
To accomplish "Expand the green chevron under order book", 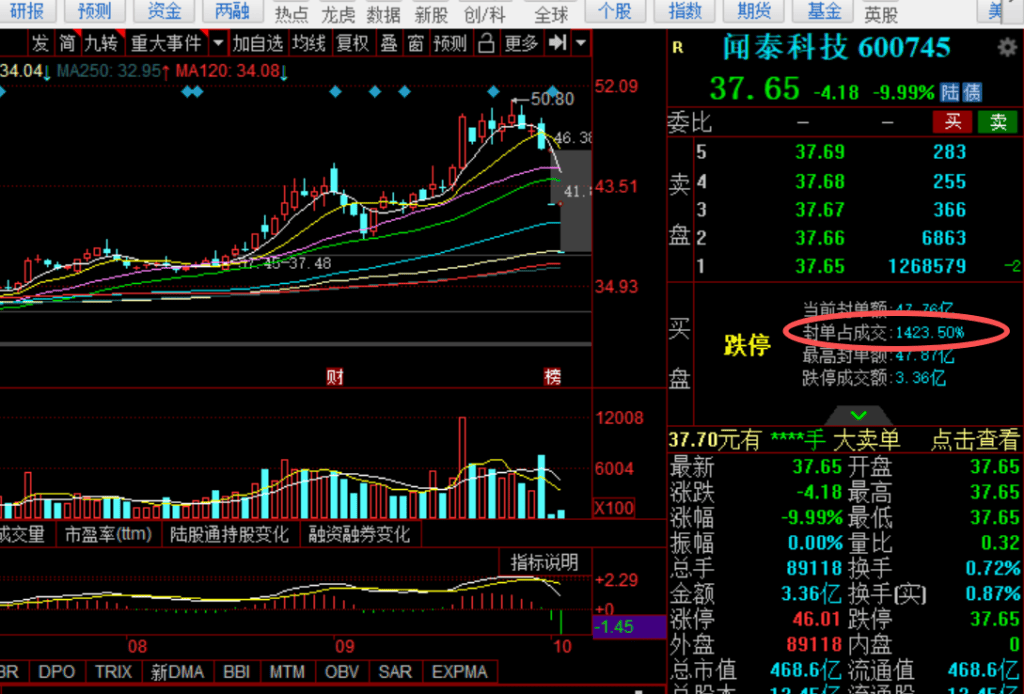I will click(x=857, y=414).
